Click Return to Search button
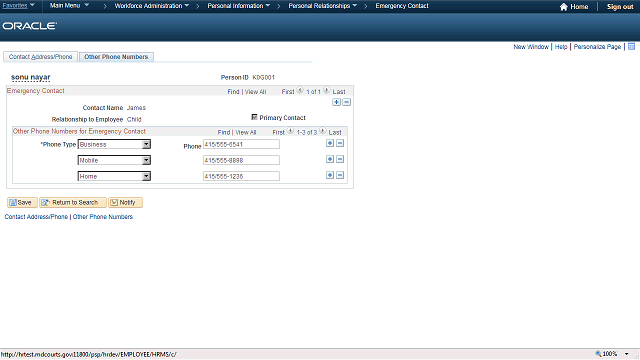The height and width of the screenshot is (360, 640). (73, 202)
